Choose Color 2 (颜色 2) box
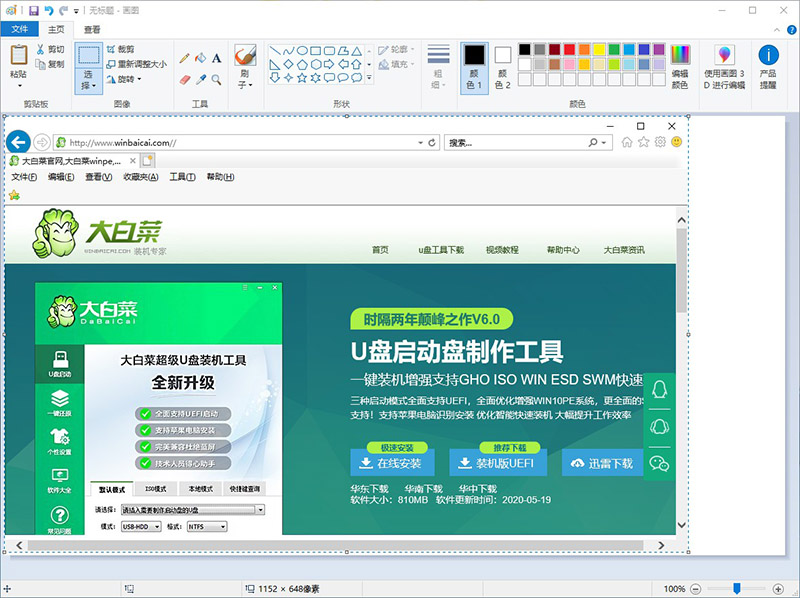 point(502,66)
